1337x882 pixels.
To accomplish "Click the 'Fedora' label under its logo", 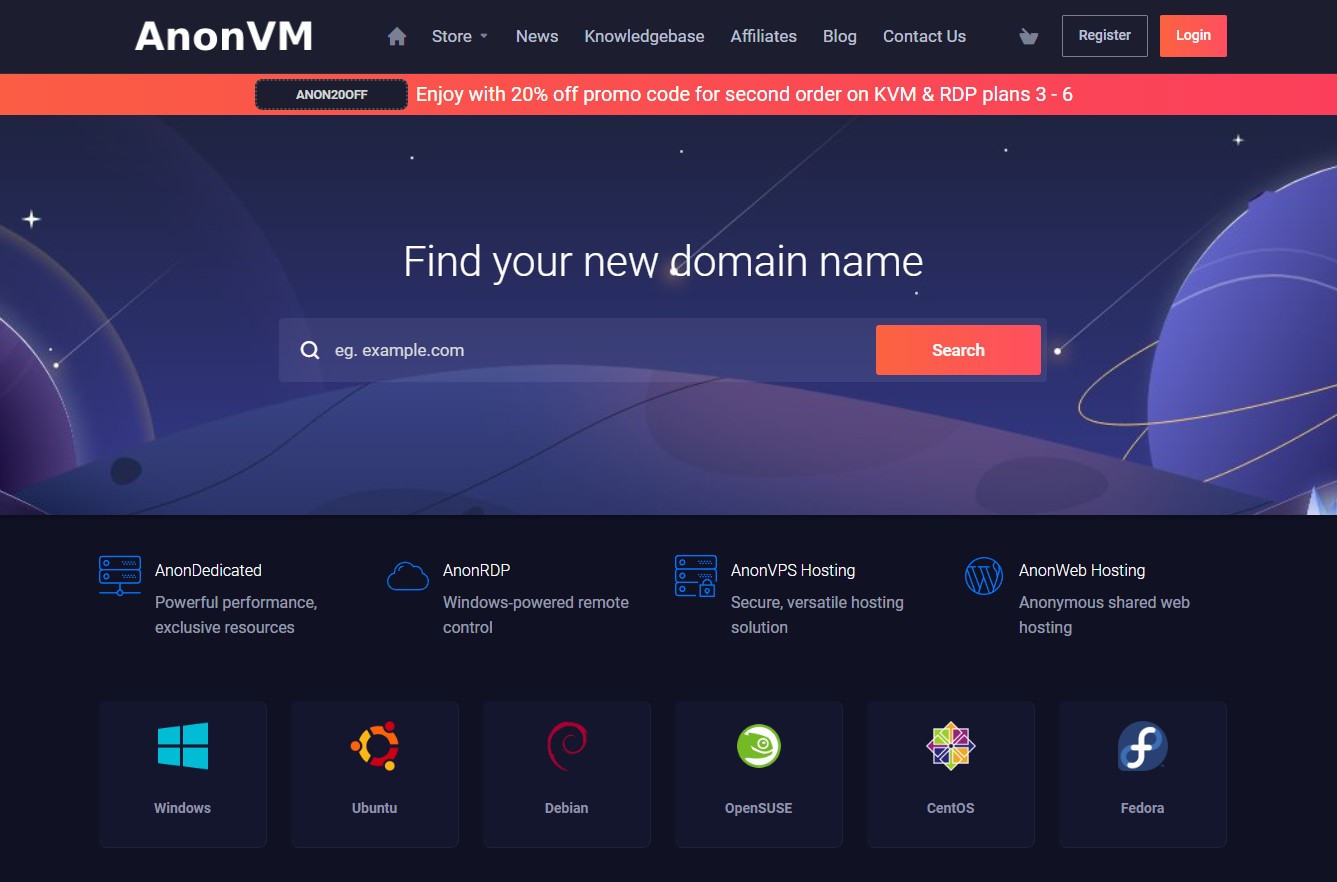I will click(x=1143, y=808).
